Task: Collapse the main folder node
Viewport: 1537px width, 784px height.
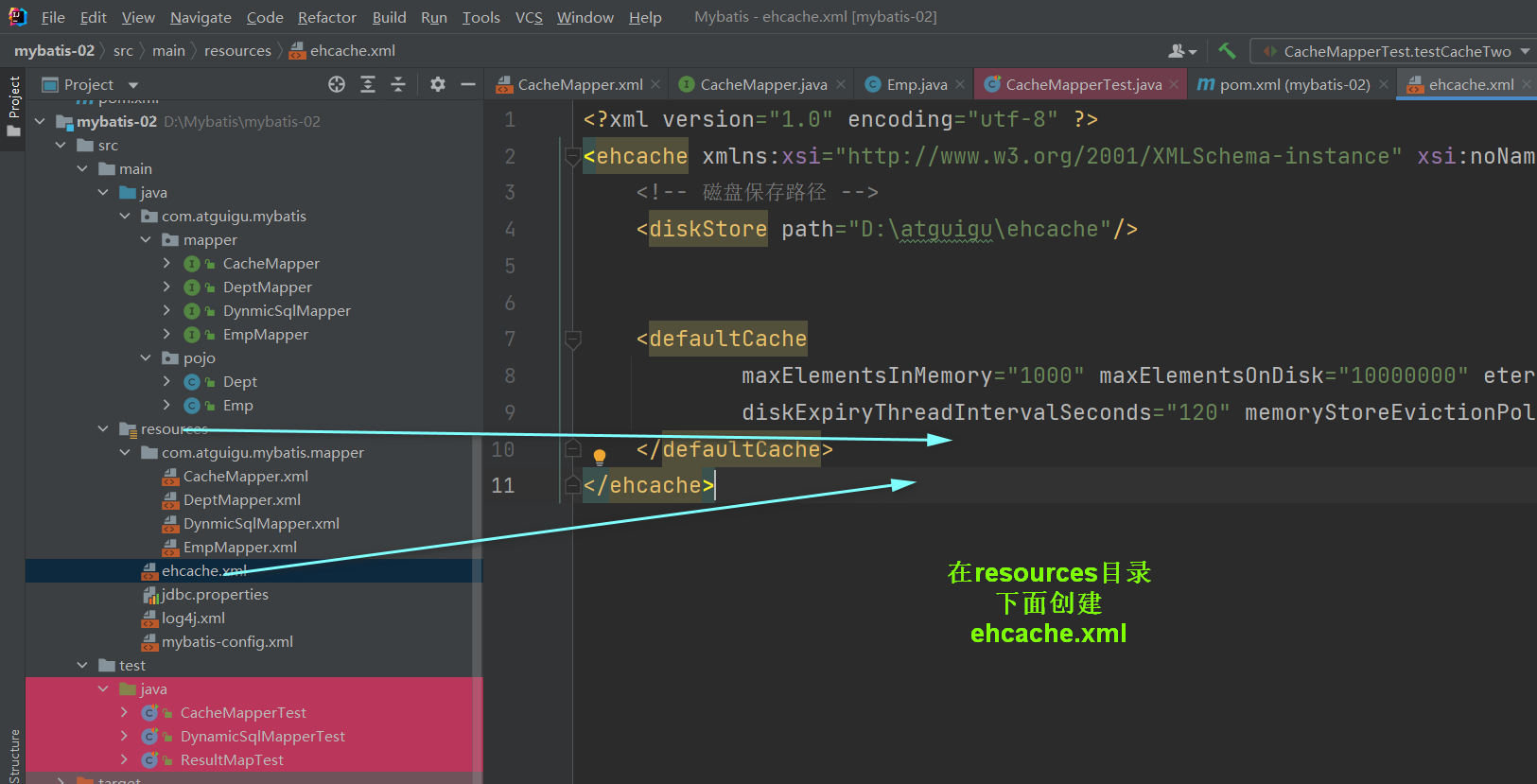Action: [82, 168]
